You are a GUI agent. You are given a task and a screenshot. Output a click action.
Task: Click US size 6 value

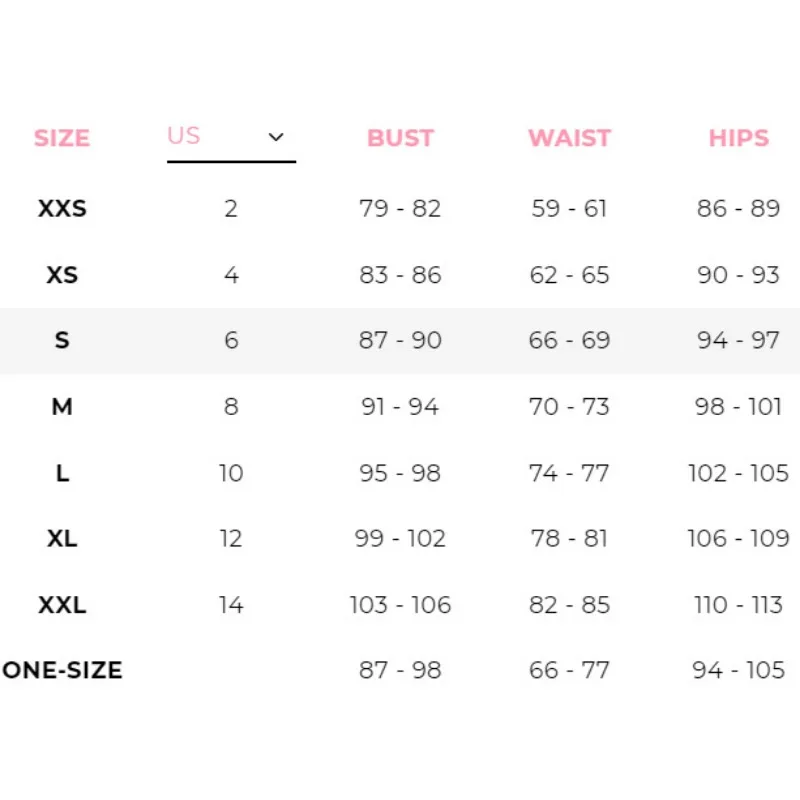[x=231, y=340]
